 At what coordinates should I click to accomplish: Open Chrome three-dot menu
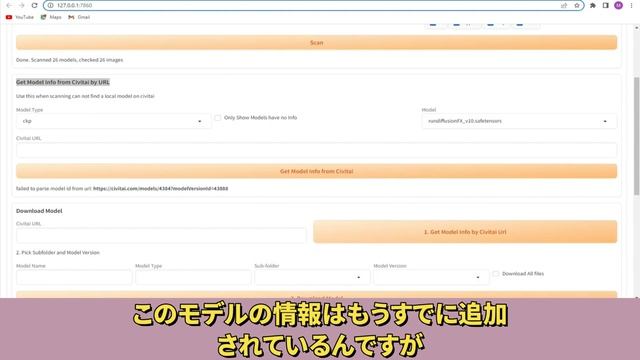631,5
